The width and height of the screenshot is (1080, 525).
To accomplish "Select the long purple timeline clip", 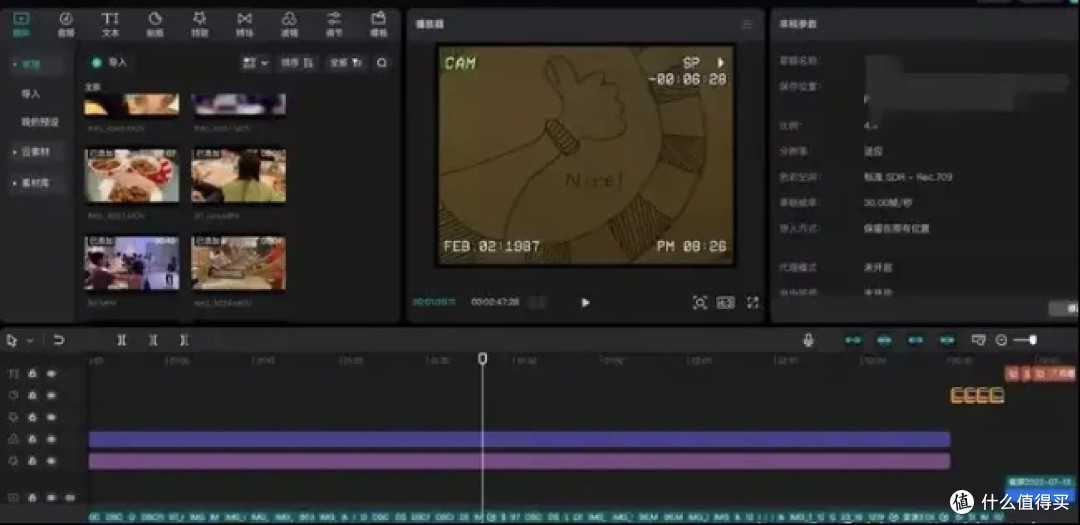I will tap(519, 461).
